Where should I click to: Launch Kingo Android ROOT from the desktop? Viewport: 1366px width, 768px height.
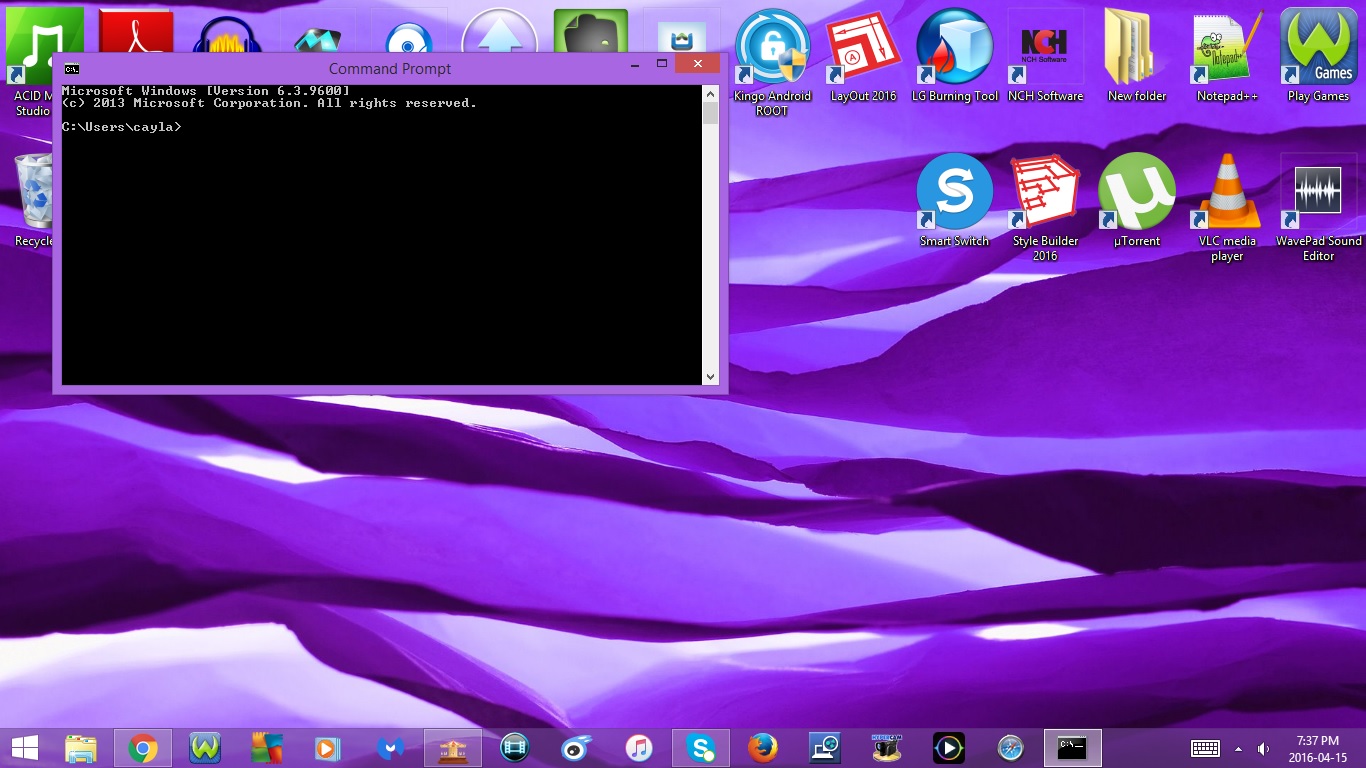pyautogui.click(x=772, y=62)
